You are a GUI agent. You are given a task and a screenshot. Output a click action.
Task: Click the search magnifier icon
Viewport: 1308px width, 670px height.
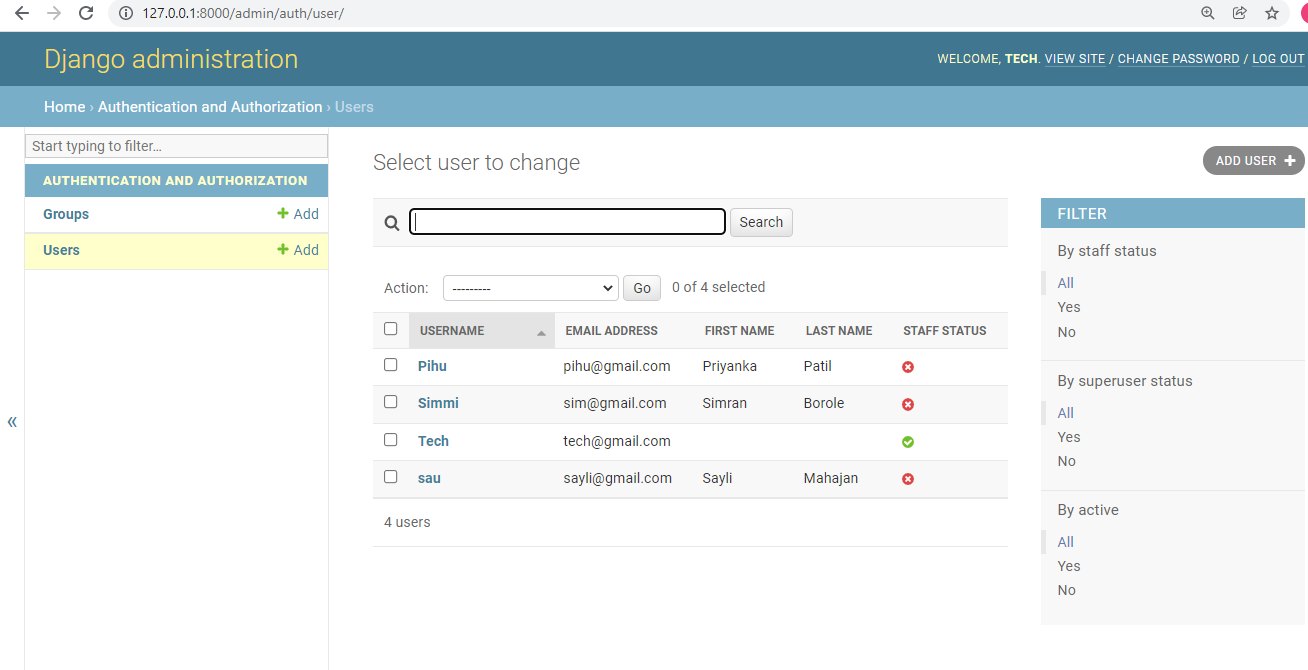(x=391, y=222)
